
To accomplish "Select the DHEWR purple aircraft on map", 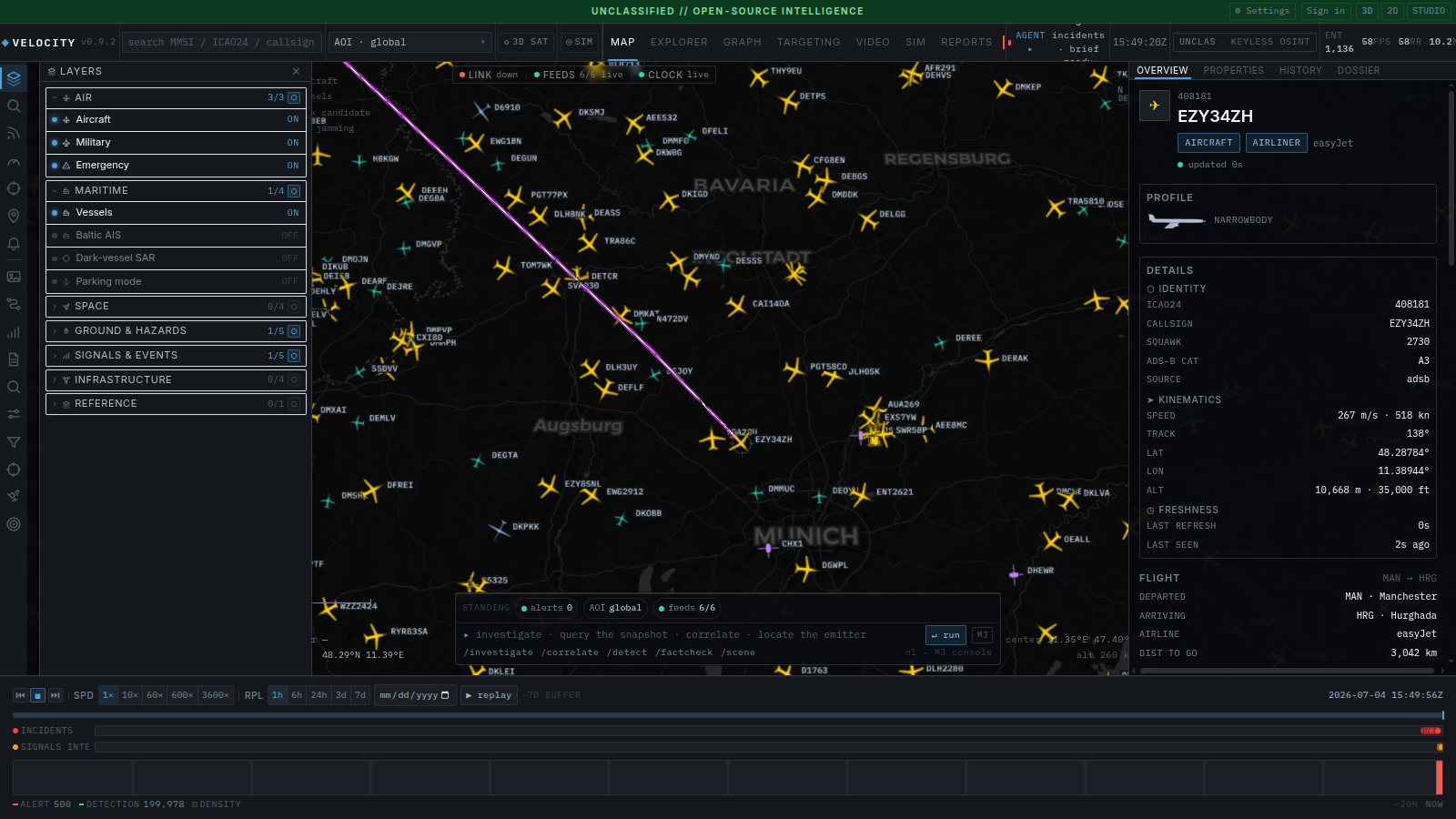I will [x=1015, y=574].
